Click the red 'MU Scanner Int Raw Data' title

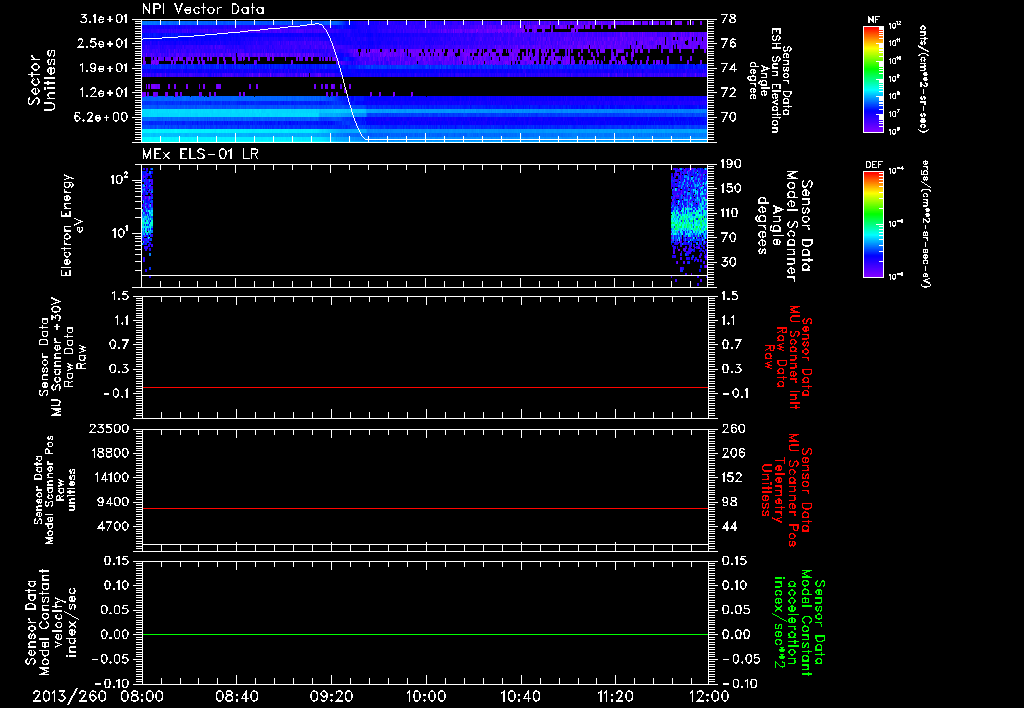787,357
